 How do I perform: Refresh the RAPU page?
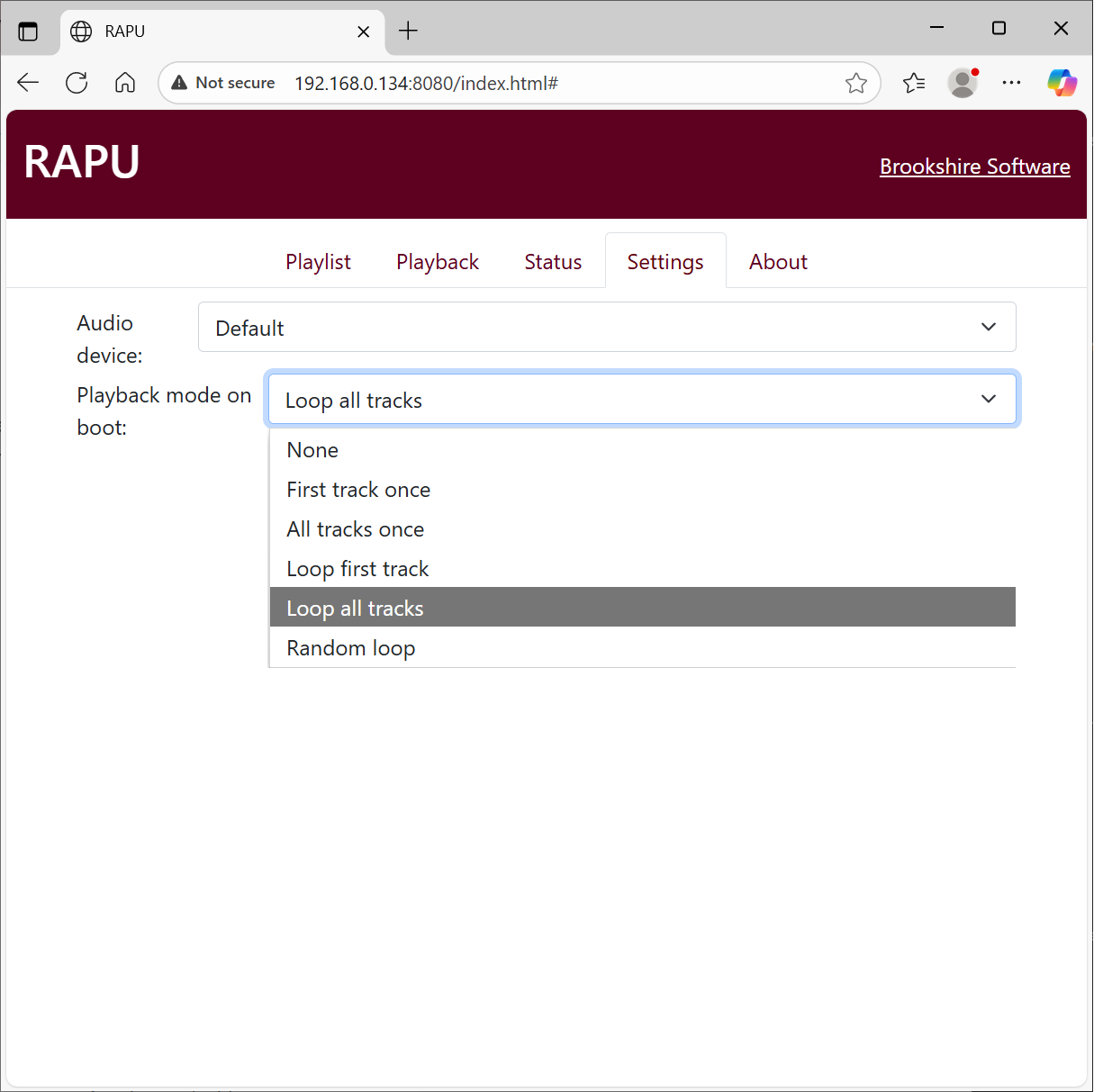click(77, 83)
